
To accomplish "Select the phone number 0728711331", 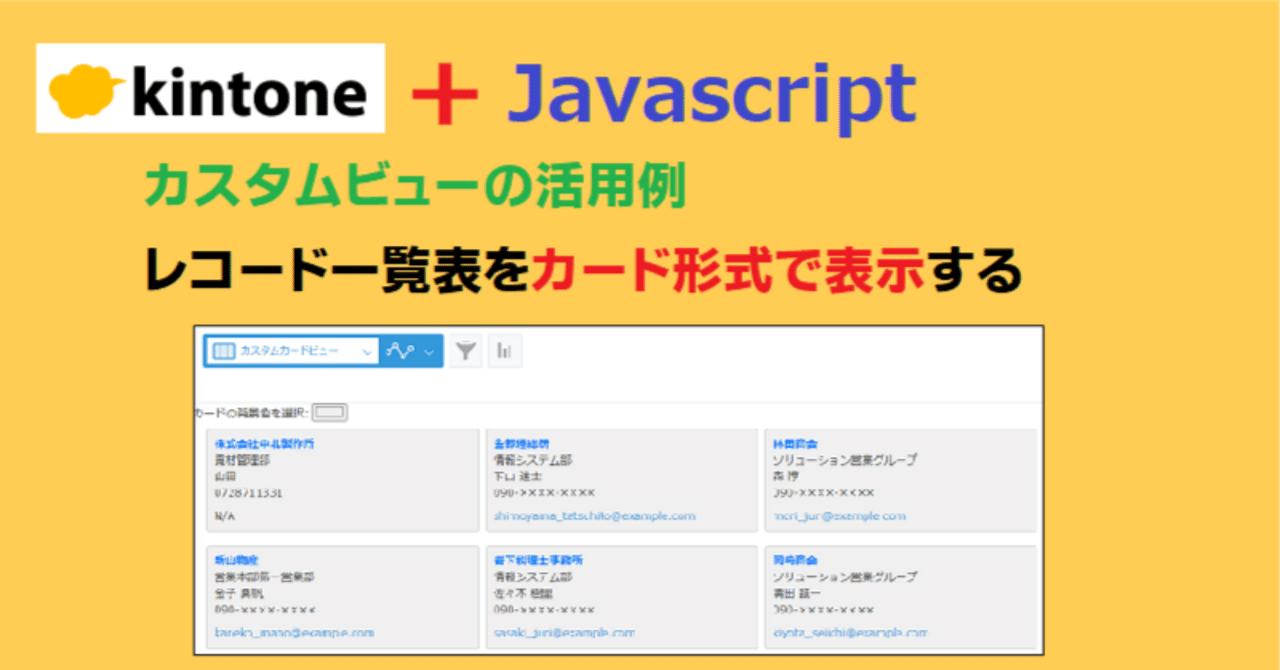I will 249,493.
